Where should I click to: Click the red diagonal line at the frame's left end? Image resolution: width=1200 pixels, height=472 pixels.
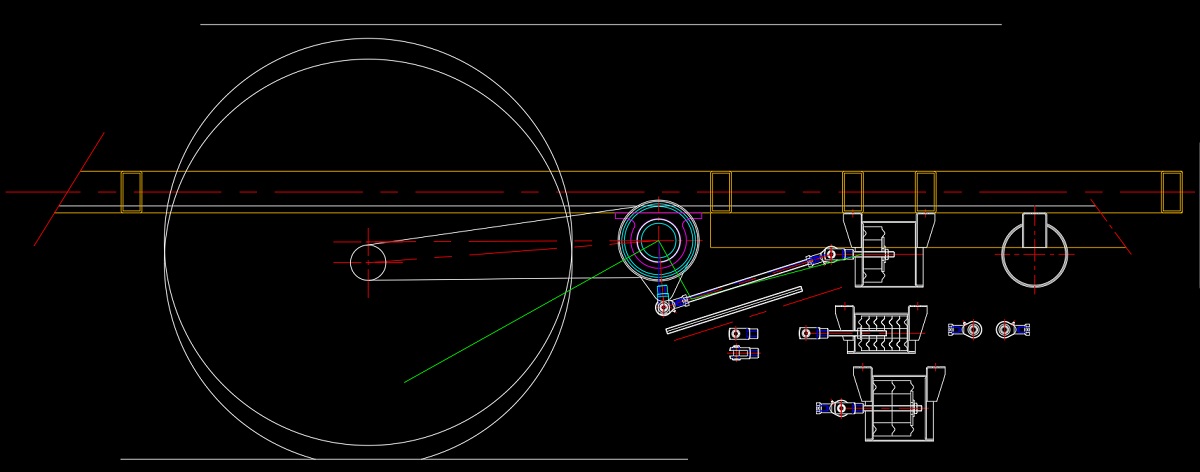coord(69,189)
